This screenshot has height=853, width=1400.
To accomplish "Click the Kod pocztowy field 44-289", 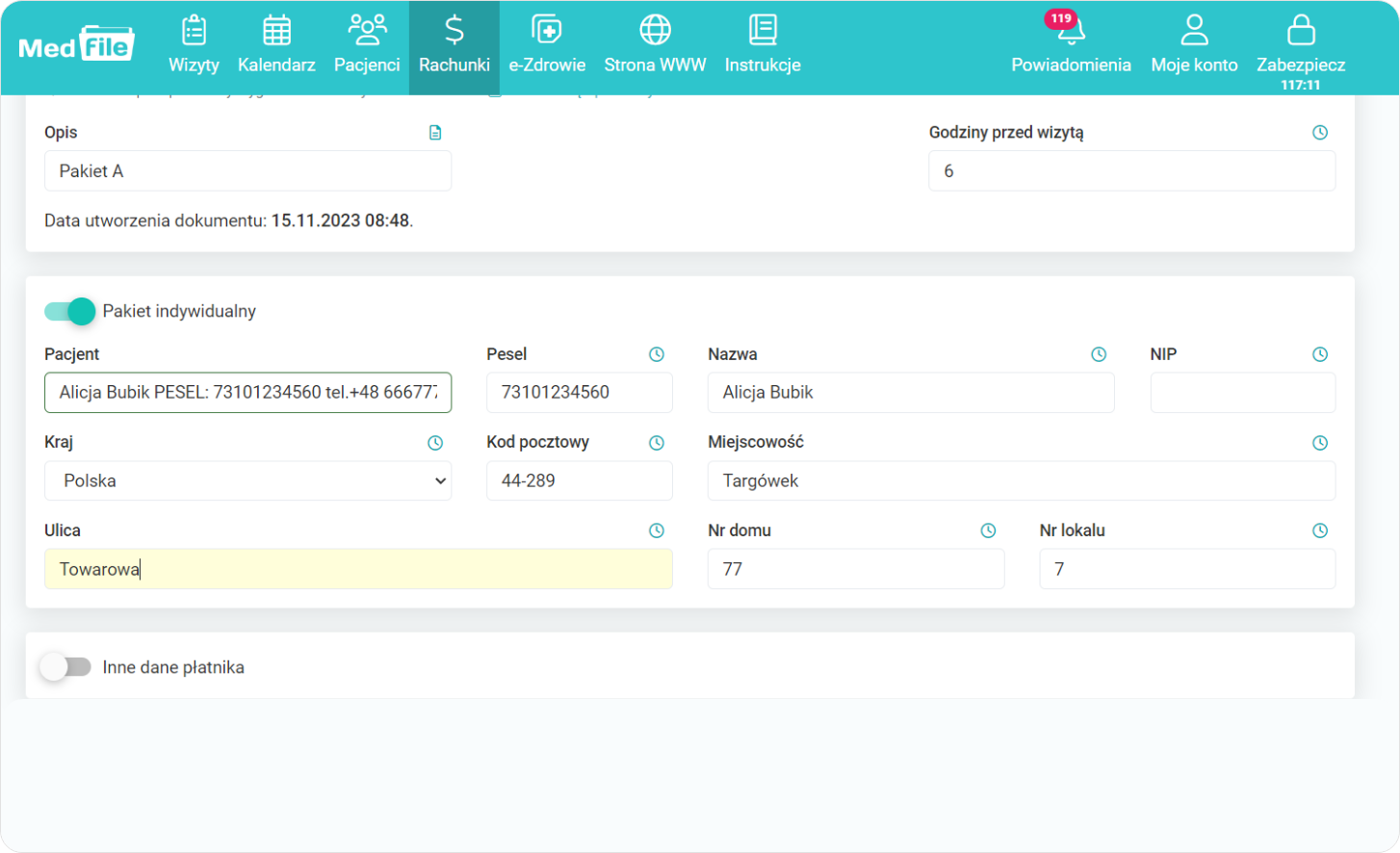I will pyautogui.click(x=580, y=480).
